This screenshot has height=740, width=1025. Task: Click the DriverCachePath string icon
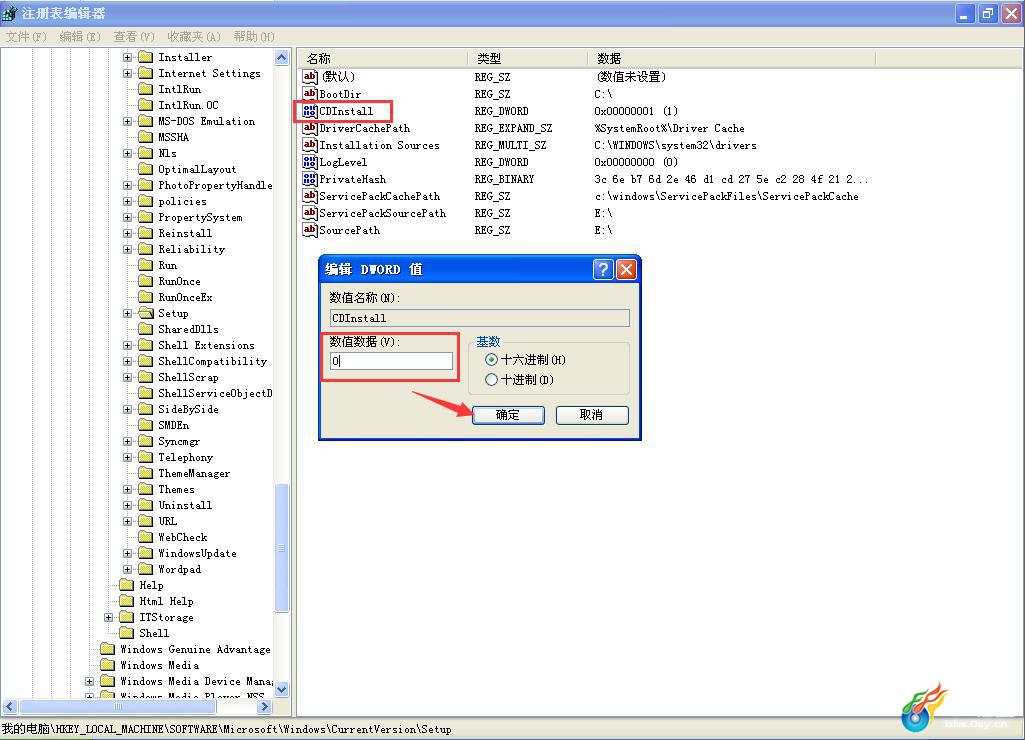[310, 128]
